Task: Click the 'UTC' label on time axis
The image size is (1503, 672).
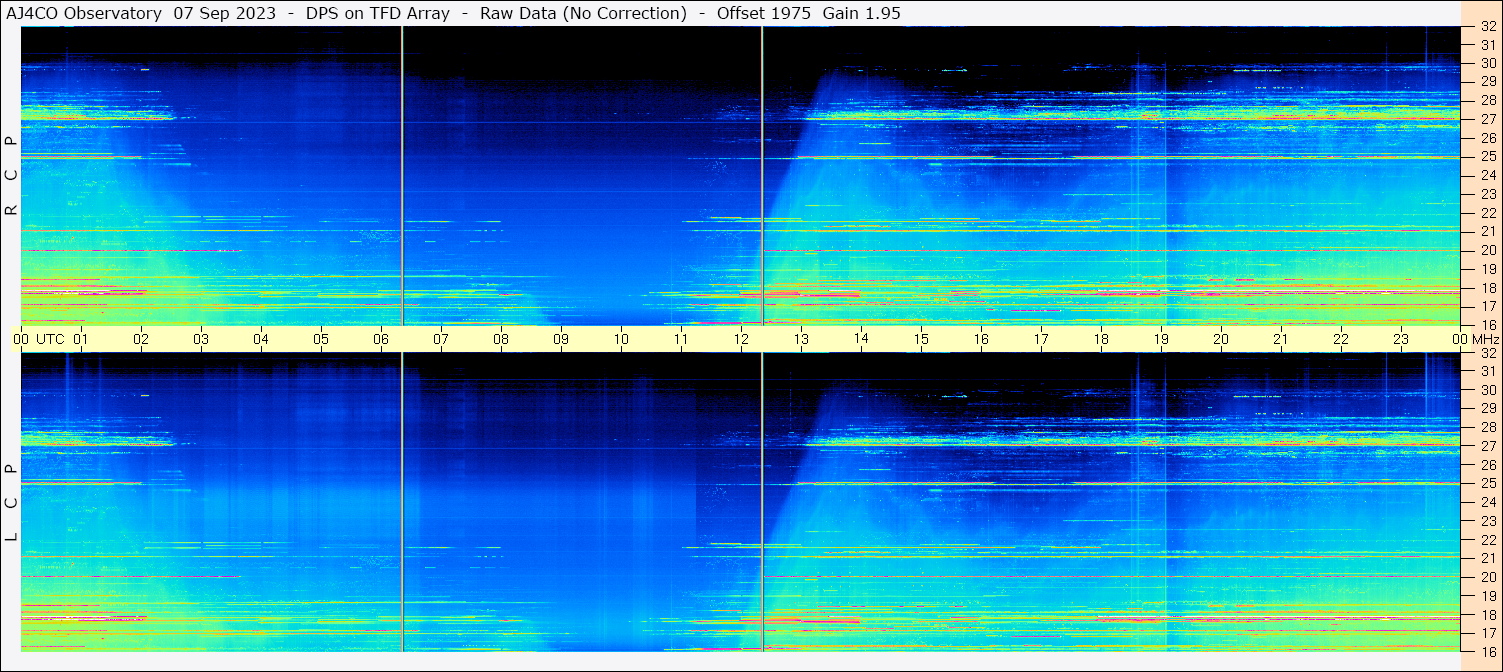Action: point(50,339)
